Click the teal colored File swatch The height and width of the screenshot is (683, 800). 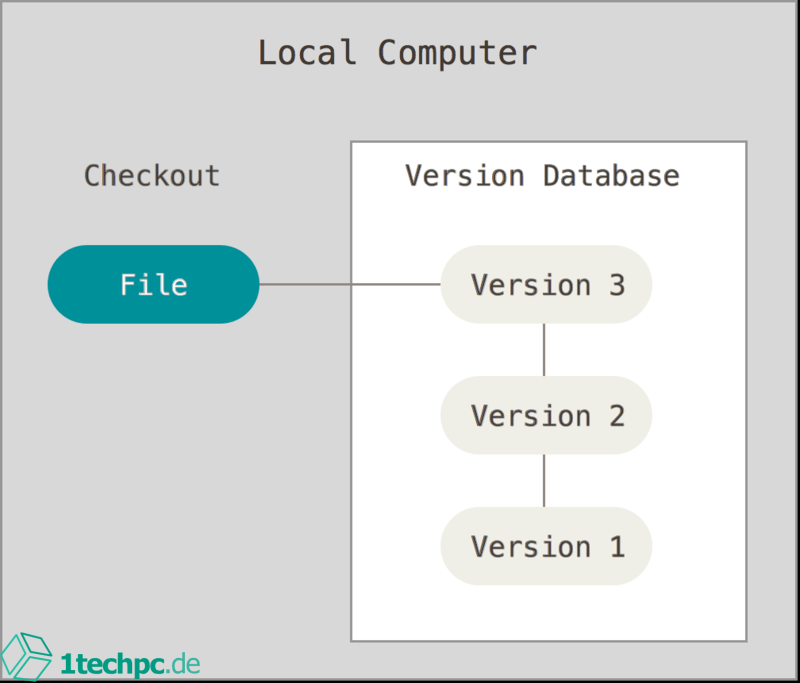[x=152, y=284]
